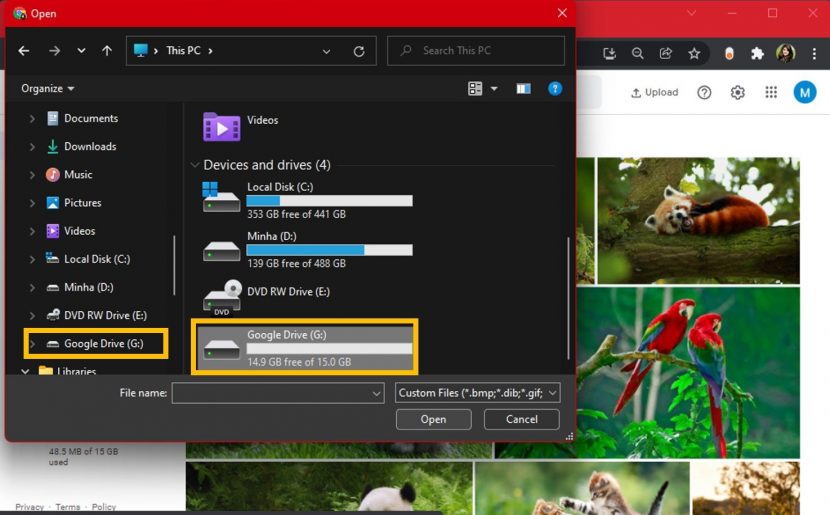Collapse Devices and drives group
This screenshot has height=515, width=830.
tap(194, 165)
